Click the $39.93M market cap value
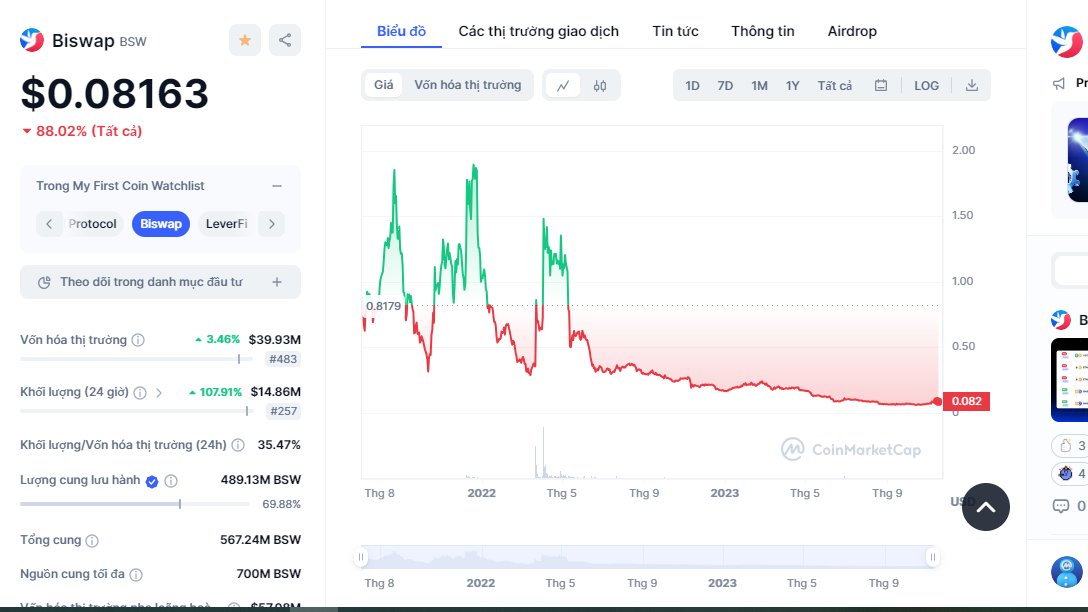1088x612 pixels. click(275, 340)
